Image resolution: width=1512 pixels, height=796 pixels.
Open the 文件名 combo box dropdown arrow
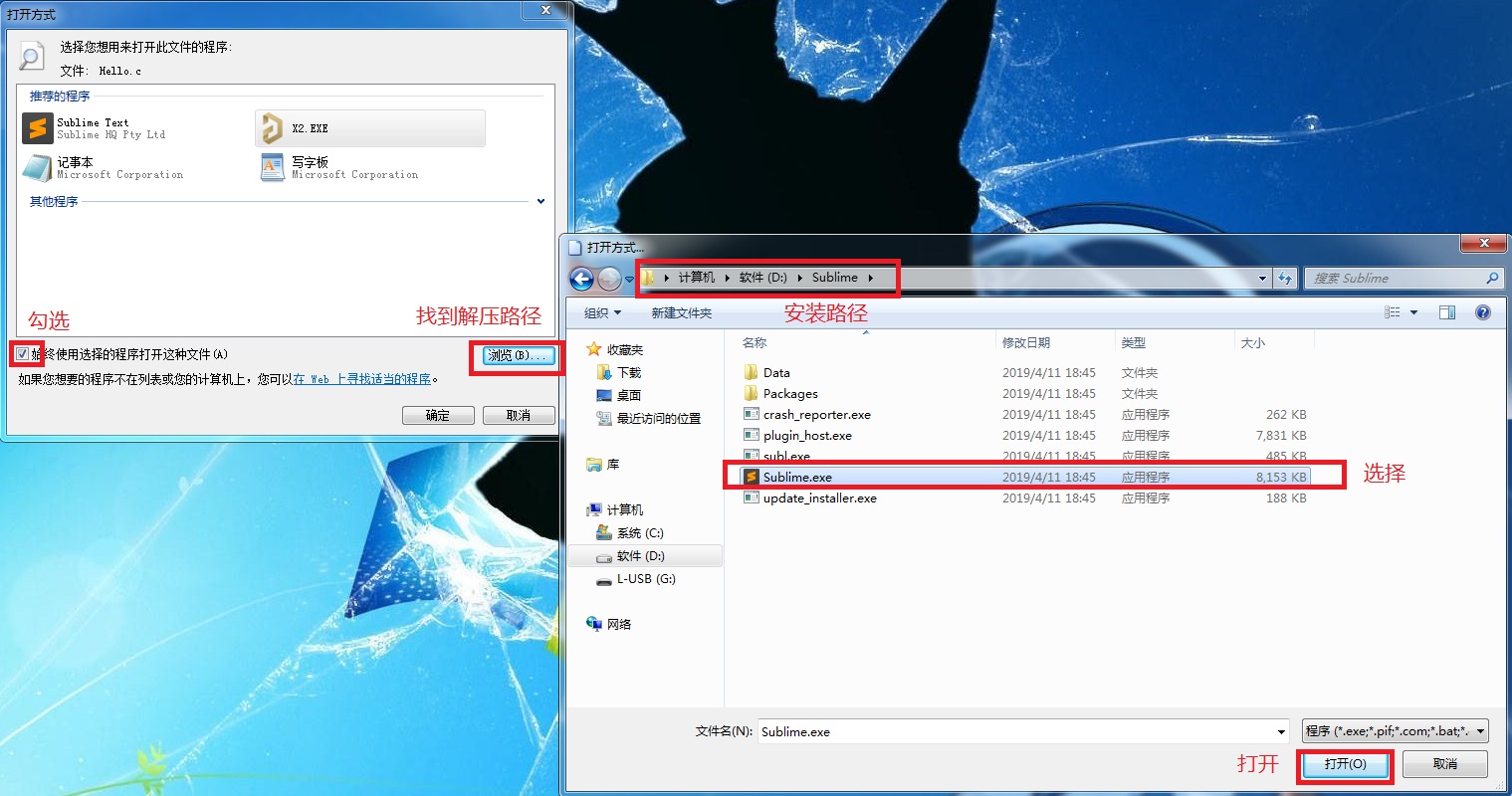pyautogui.click(x=1281, y=731)
